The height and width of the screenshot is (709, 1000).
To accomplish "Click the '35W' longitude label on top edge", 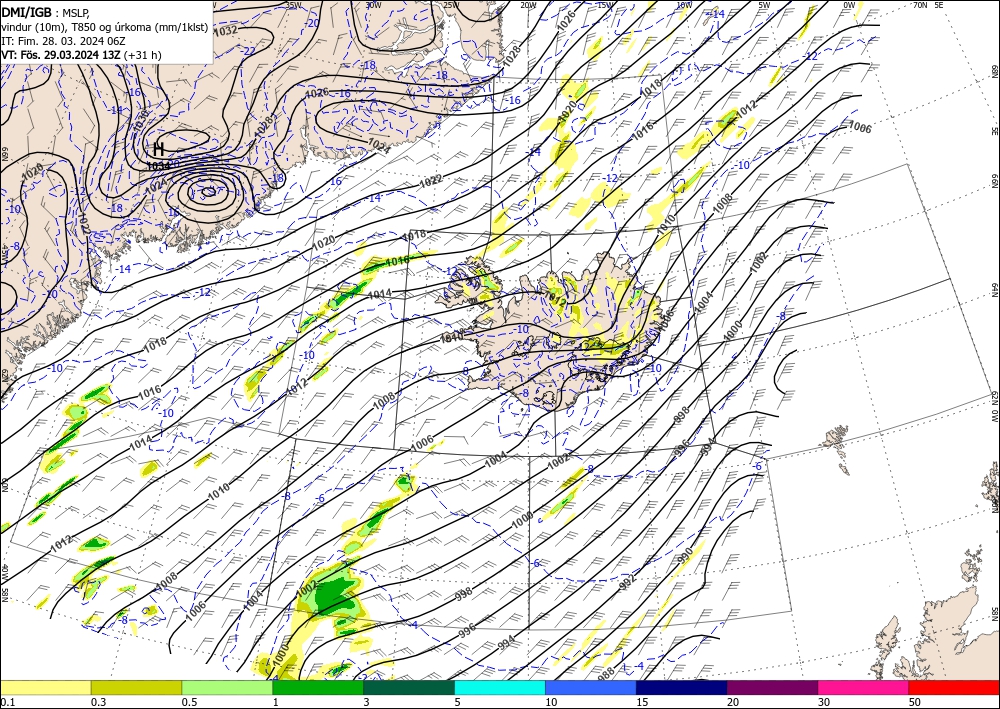I will [x=294, y=5].
